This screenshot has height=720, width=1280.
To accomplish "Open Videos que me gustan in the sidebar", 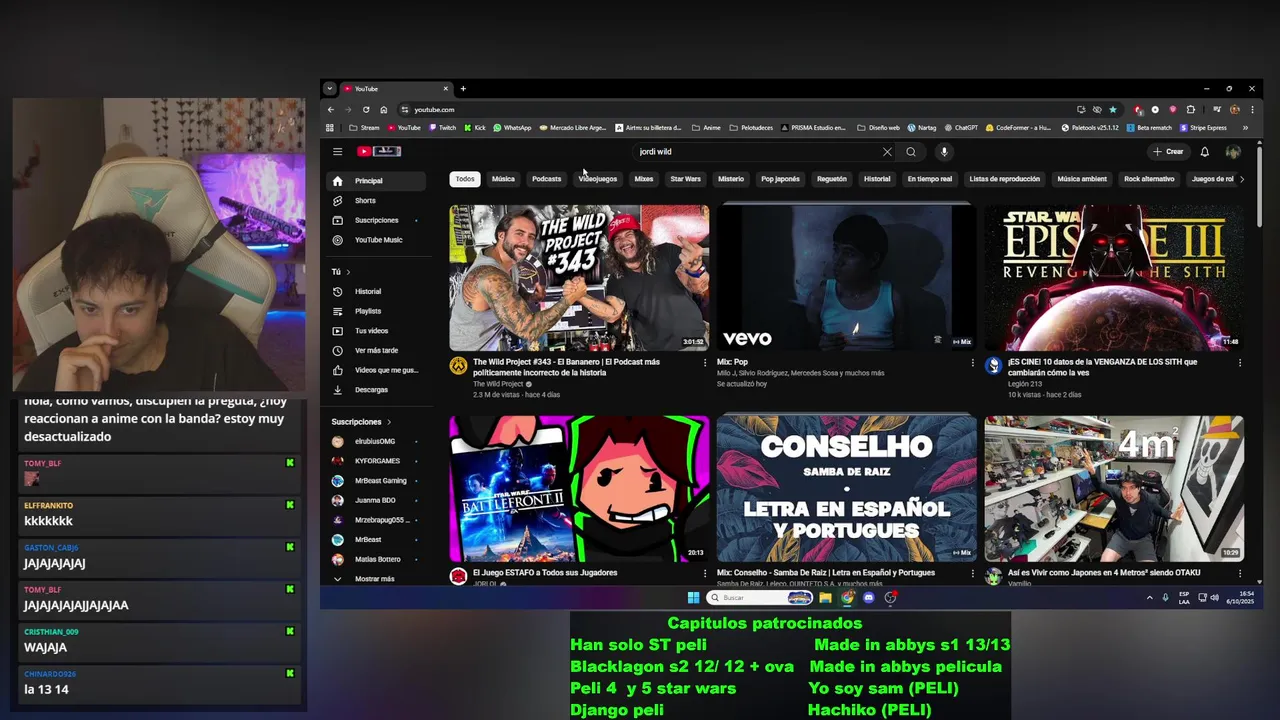I will click(376, 370).
